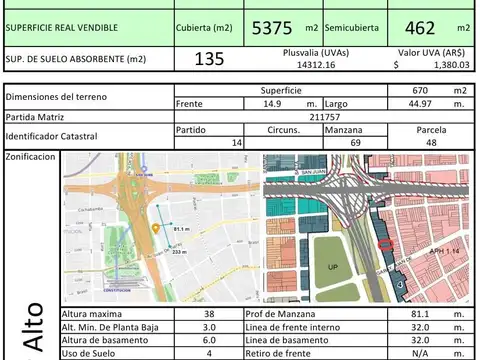Click the Prof de Manzana label
This screenshot has width=480, height=360.
(x=280, y=314)
